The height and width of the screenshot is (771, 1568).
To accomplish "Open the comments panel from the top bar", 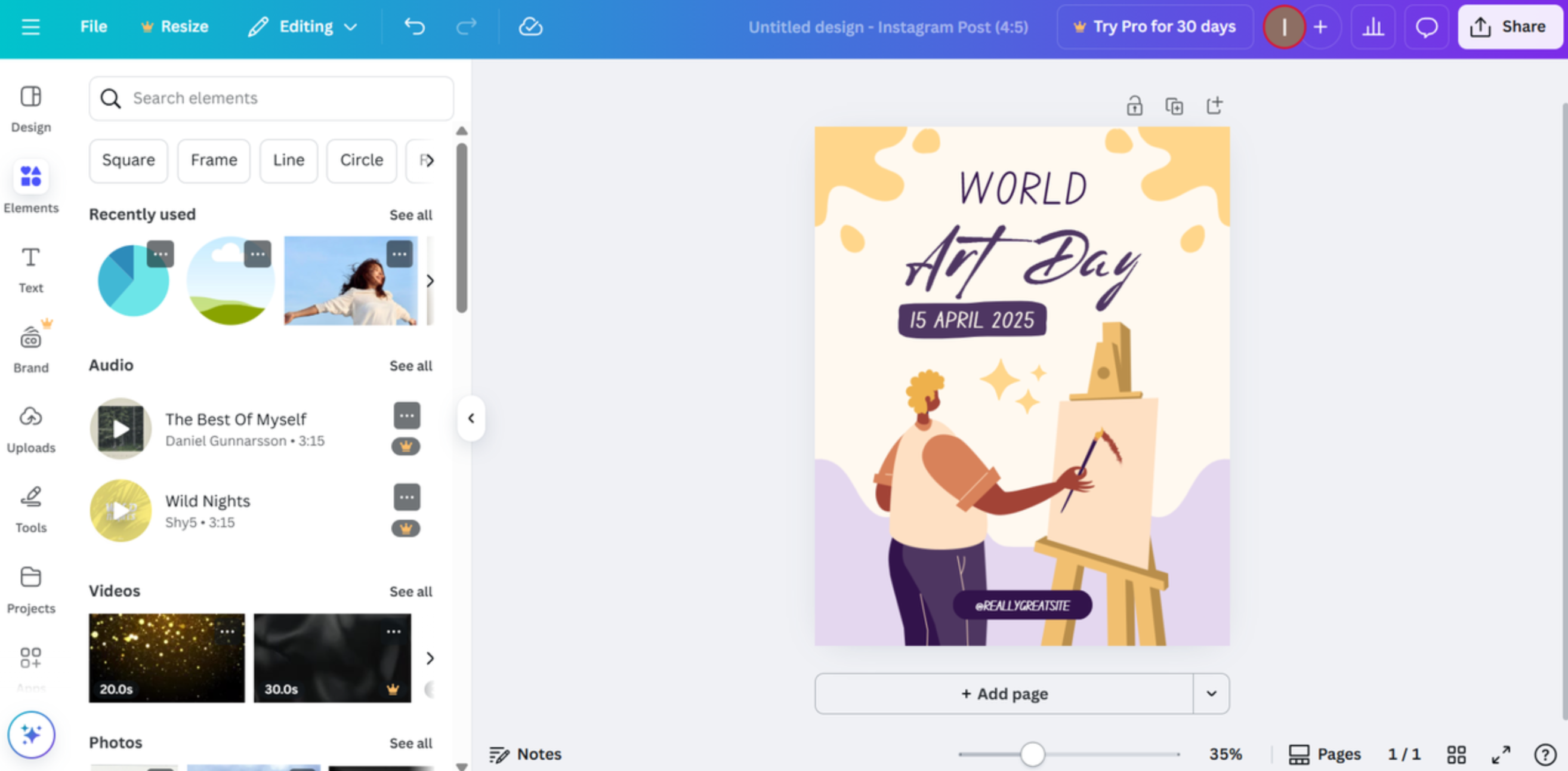I will [x=1426, y=26].
